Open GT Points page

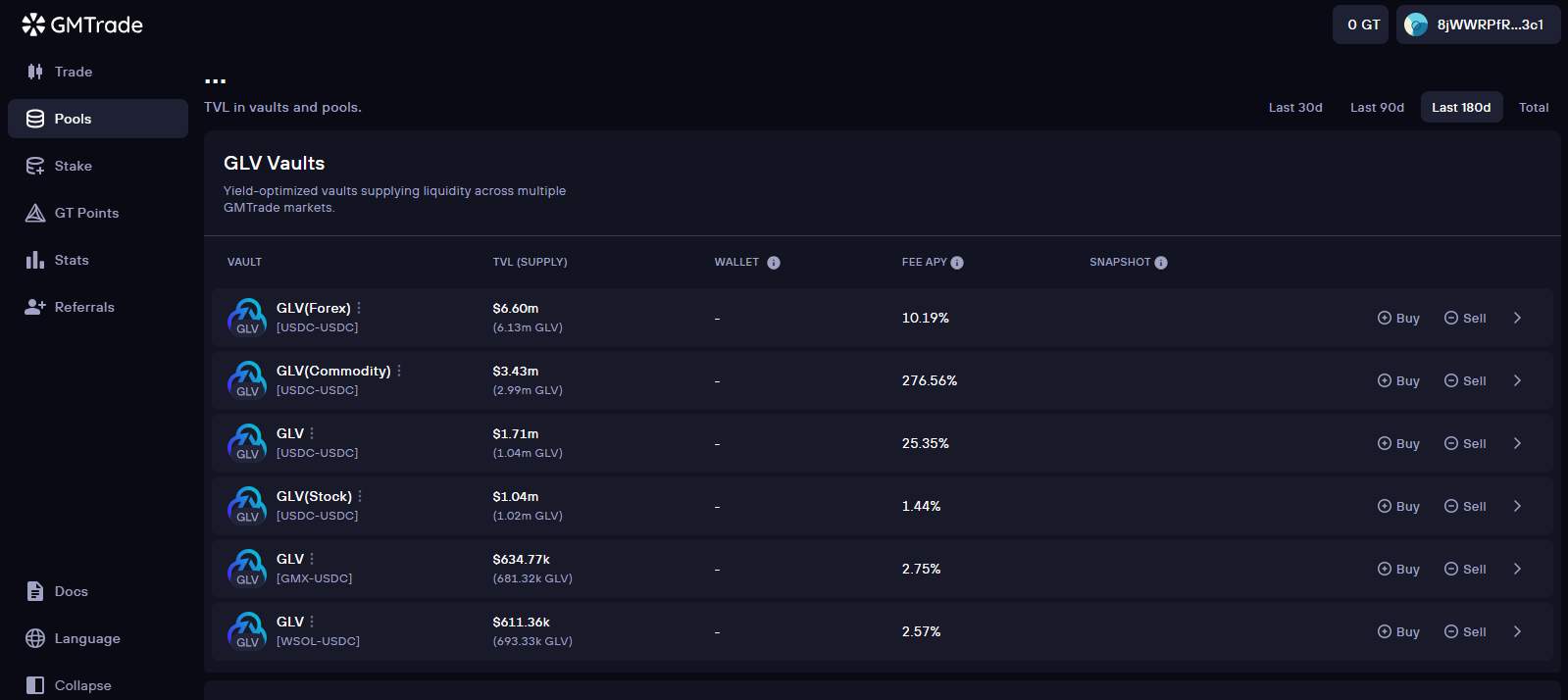pos(98,213)
